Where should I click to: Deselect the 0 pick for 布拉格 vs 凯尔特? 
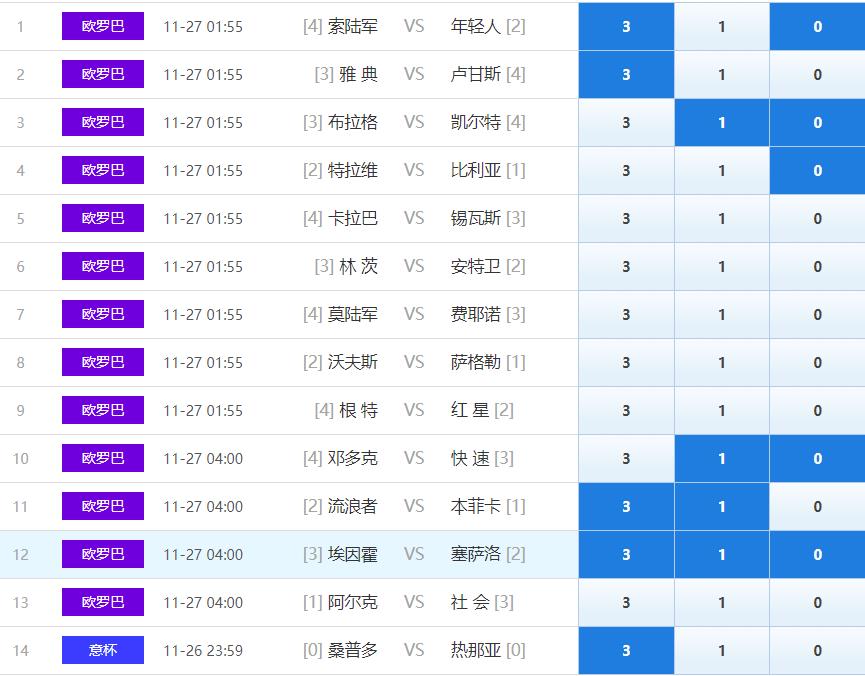click(x=818, y=123)
